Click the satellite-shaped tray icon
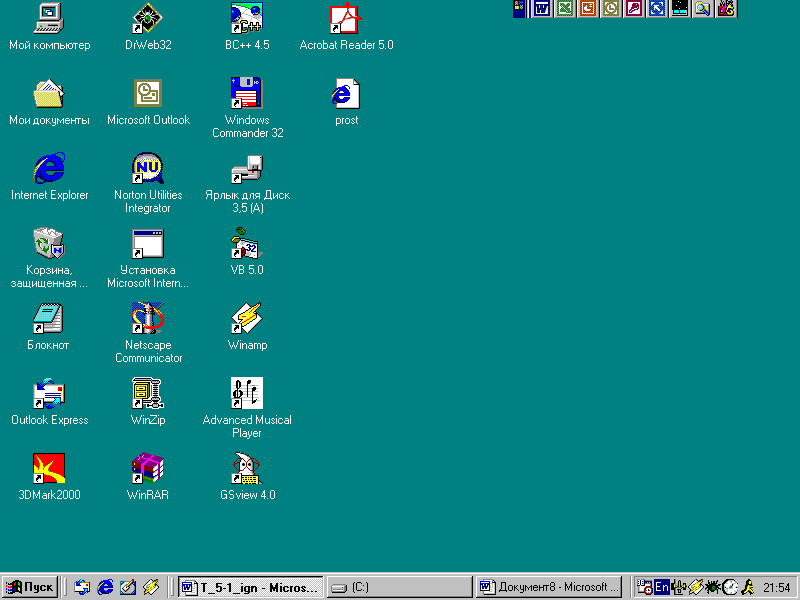The height and width of the screenshot is (600, 800). 679,587
